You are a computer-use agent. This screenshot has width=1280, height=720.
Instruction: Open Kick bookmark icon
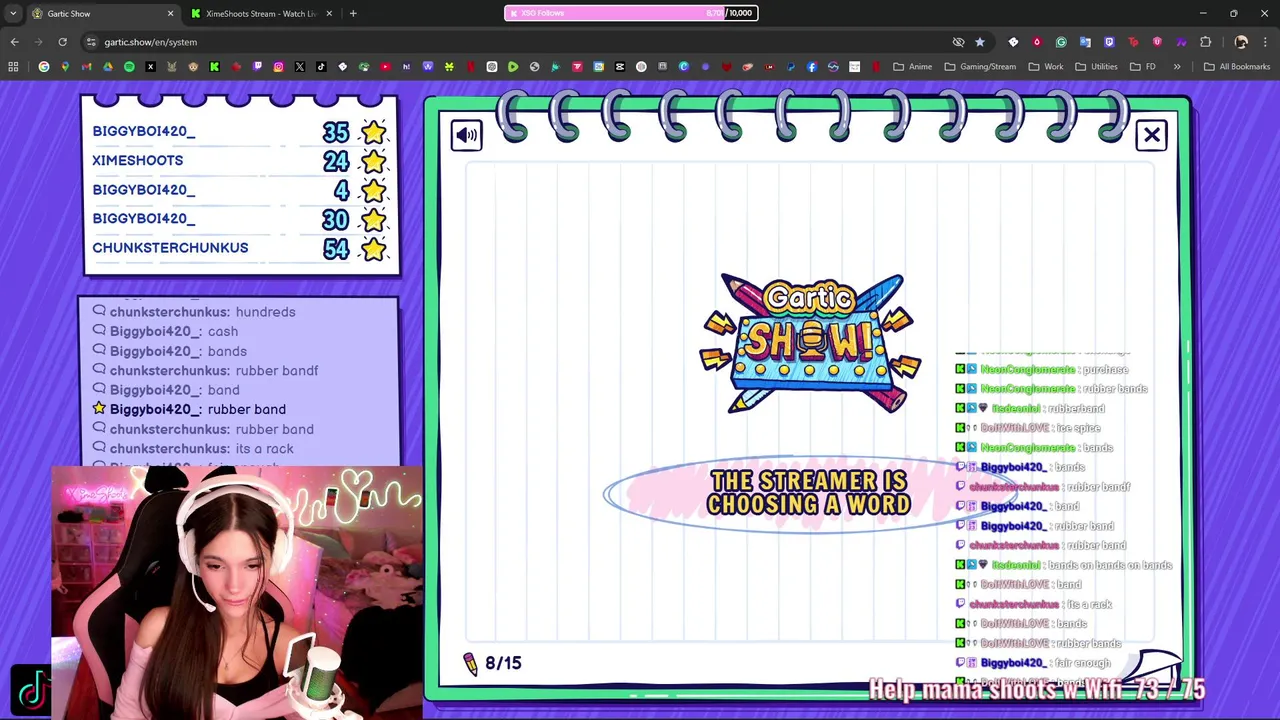click(x=214, y=67)
